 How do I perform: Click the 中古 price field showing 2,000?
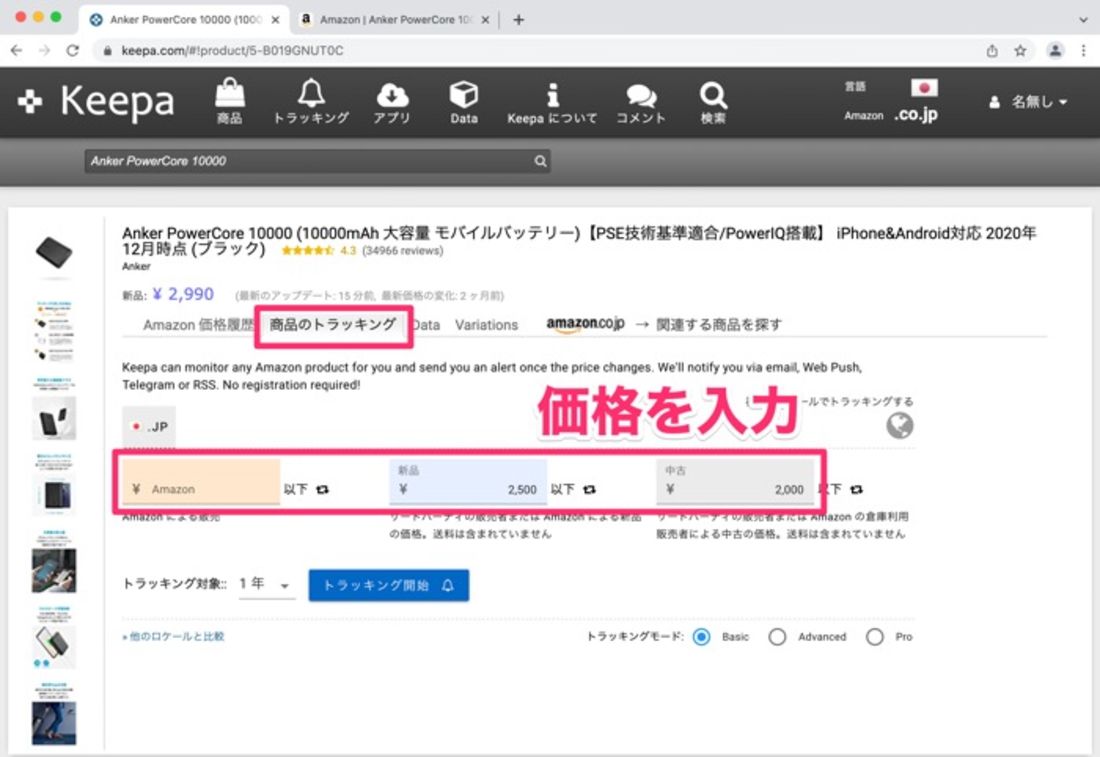[735, 481]
